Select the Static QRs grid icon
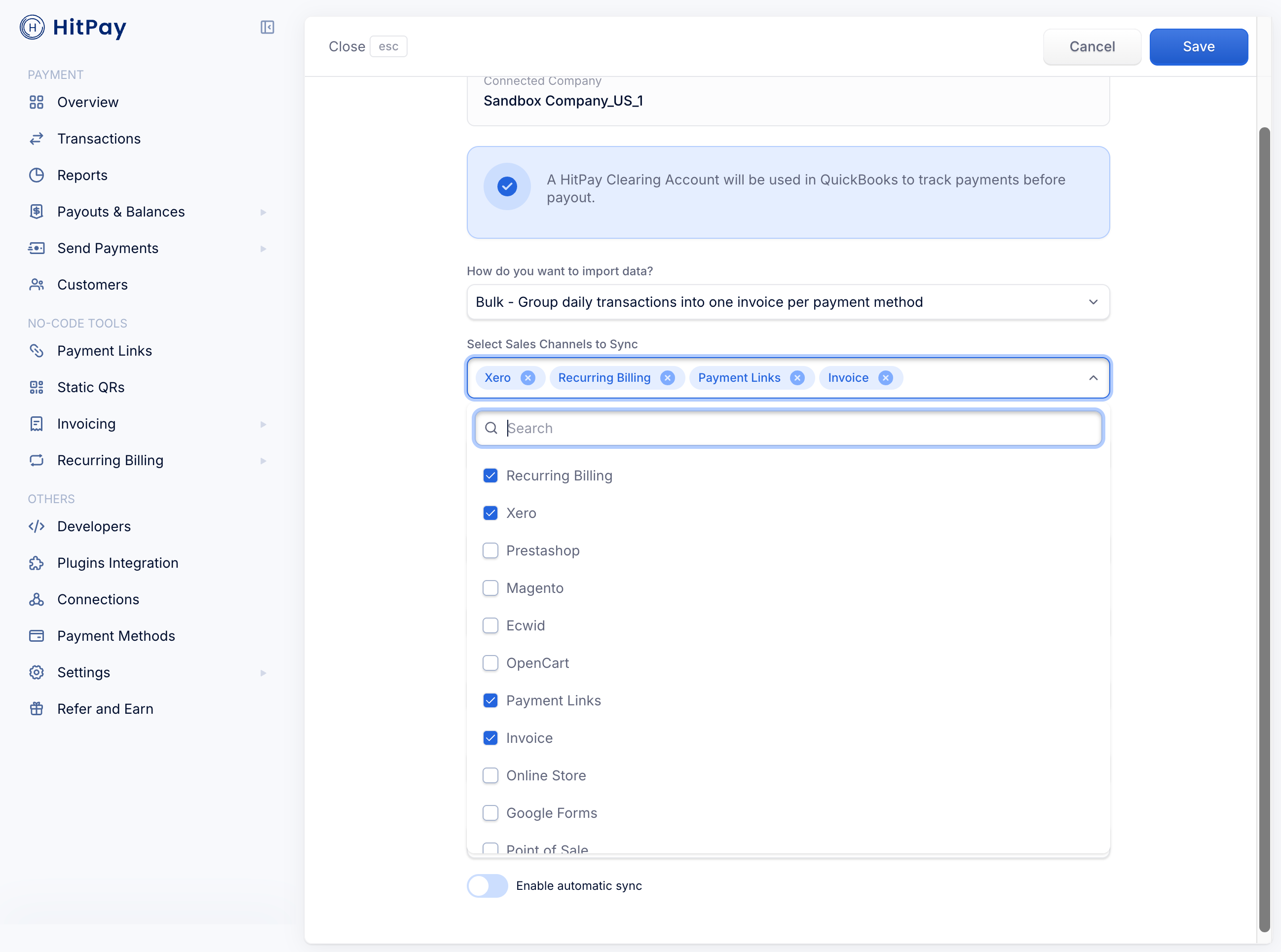This screenshot has height=952, width=1281. point(37,387)
